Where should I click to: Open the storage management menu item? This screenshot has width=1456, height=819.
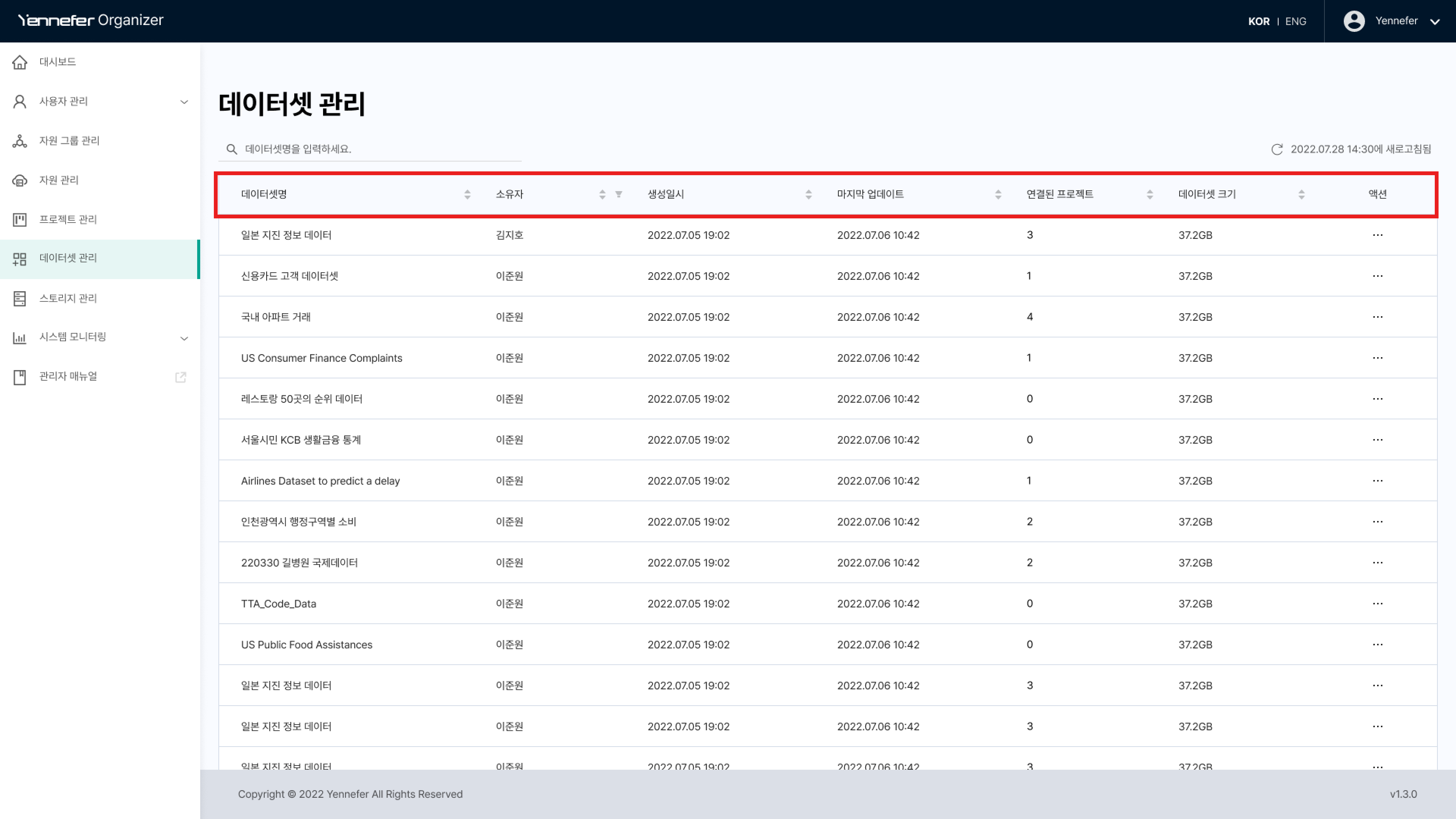tap(68, 298)
